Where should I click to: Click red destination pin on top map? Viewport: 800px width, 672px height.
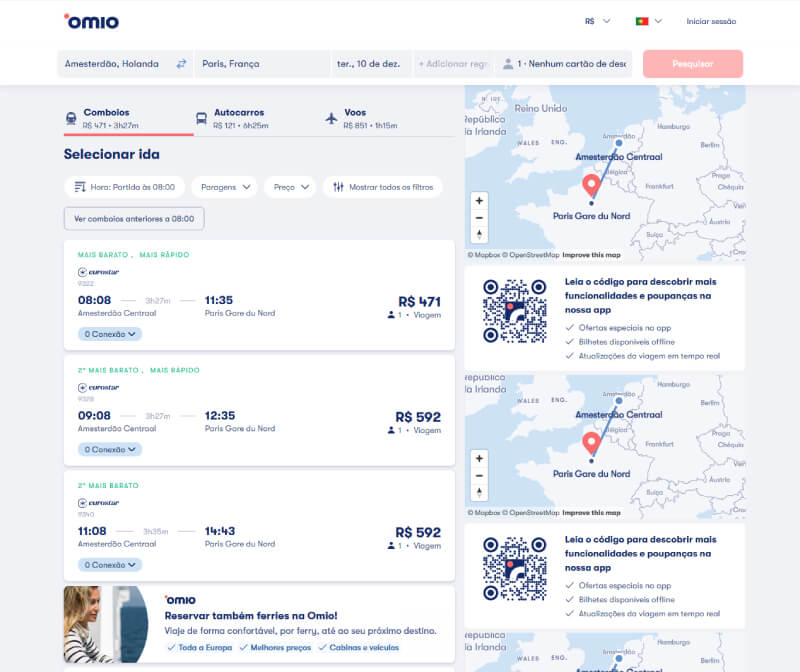pyautogui.click(x=591, y=185)
